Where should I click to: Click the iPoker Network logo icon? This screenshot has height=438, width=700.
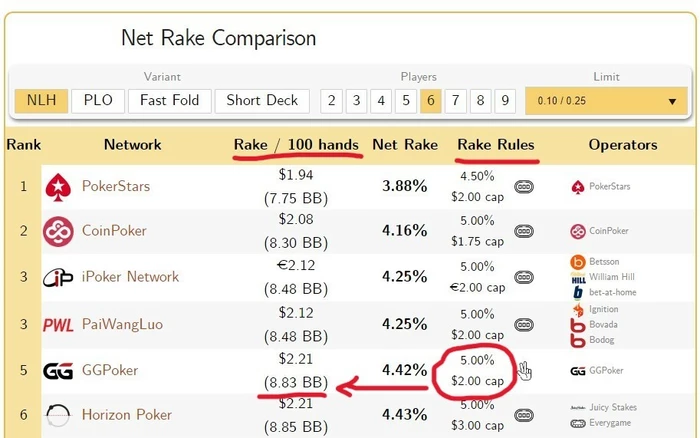58,278
